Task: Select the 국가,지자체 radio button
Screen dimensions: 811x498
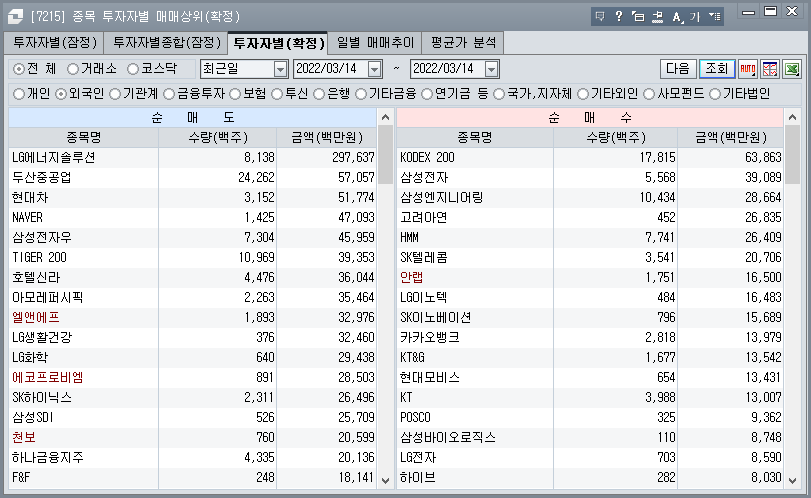Action: tap(499, 94)
